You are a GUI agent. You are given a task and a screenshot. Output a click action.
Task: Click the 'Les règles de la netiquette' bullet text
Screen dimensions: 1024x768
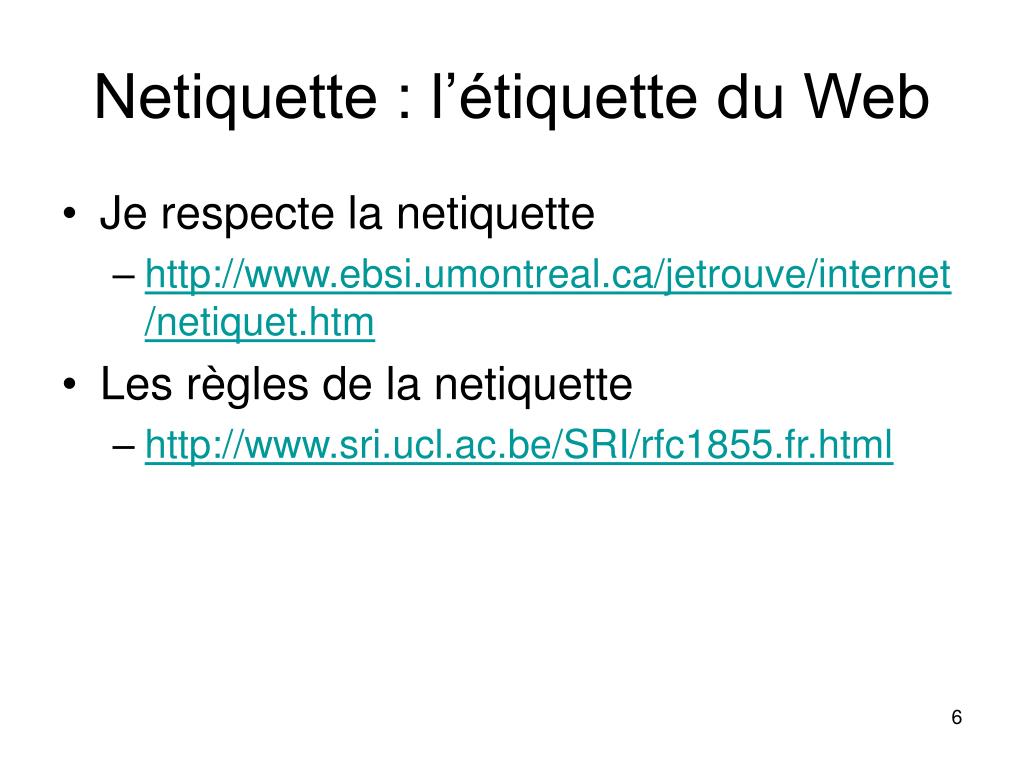(366, 385)
